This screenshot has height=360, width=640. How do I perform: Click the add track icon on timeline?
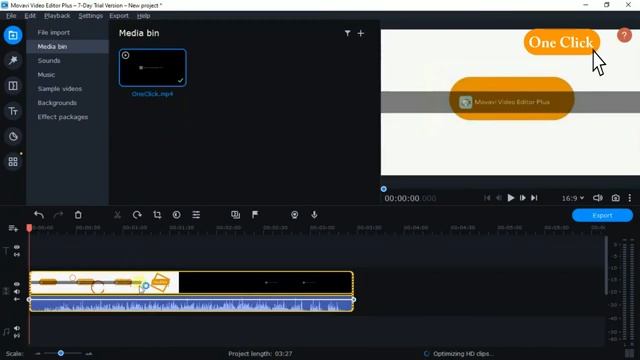[x=13, y=228]
